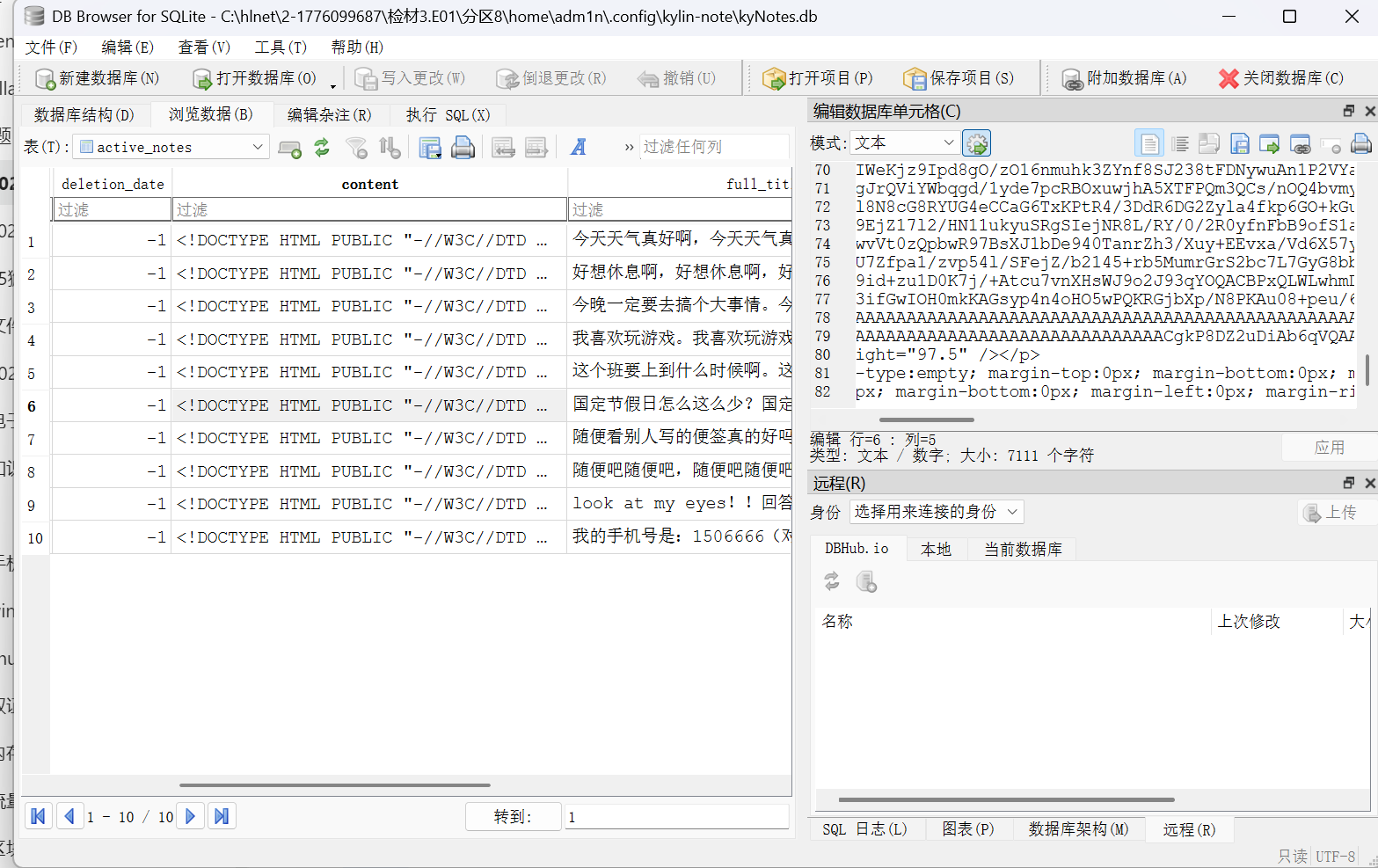The width and height of the screenshot is (1378, 868).
Task: Click the filter any column field
Action: (x=713, y=147)
